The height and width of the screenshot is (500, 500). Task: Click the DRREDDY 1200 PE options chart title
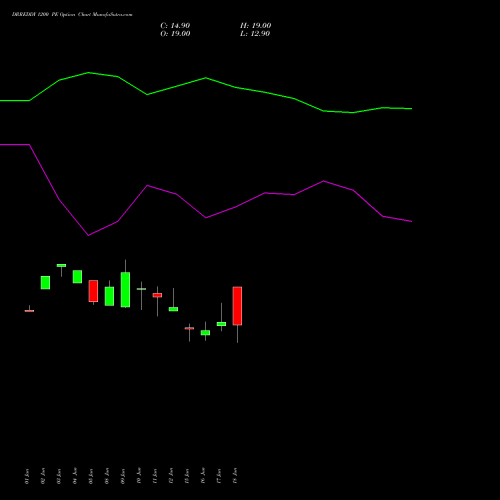tap(72, 15)
